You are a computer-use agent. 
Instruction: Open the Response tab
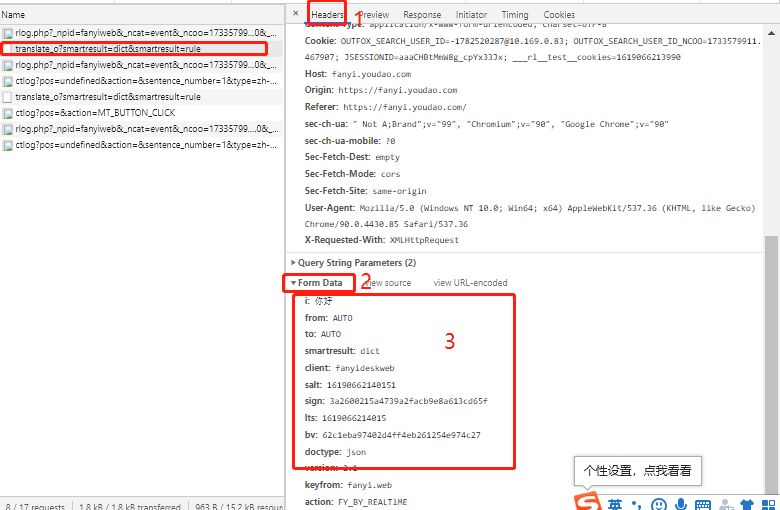(422, 15)
